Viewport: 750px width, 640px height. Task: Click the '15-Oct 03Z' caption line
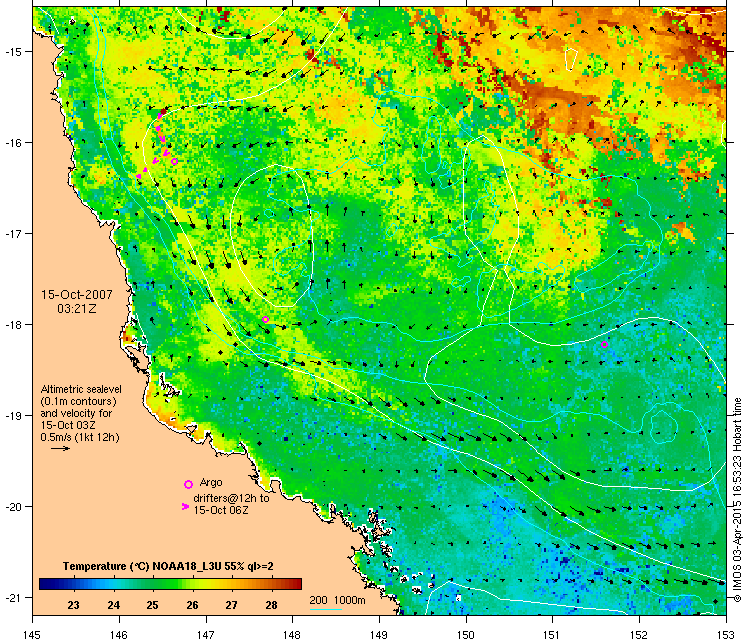[68, 425]
